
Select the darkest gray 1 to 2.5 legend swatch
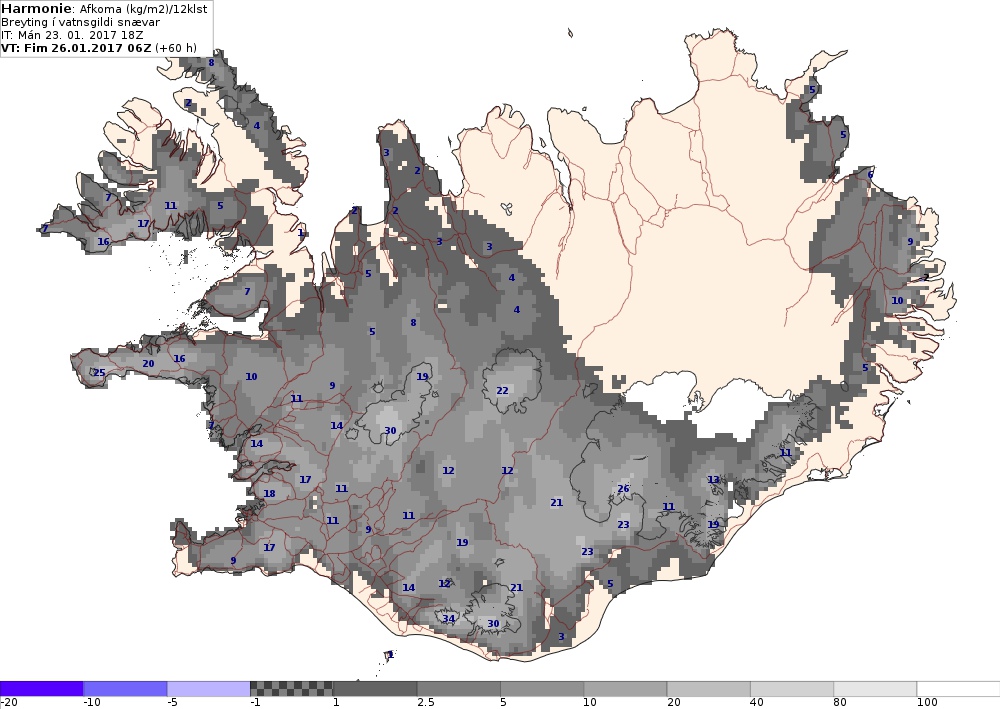click(x=375, y=689)
